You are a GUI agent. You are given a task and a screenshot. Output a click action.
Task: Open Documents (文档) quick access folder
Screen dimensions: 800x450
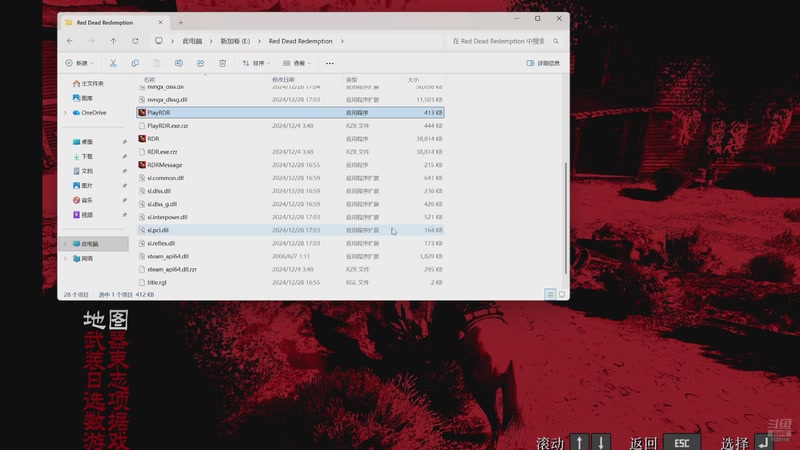coord(83,171)
